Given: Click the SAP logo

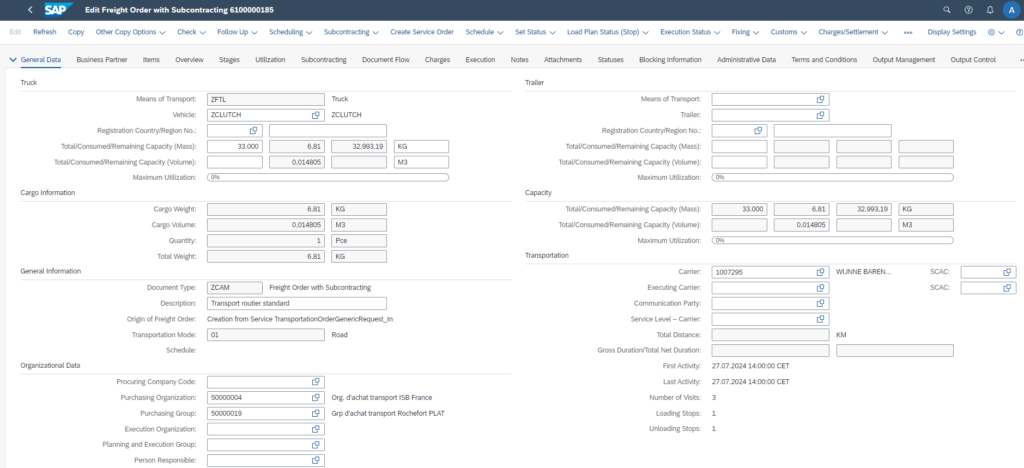Looking at the screenshot, I should [x=58, y=10].
